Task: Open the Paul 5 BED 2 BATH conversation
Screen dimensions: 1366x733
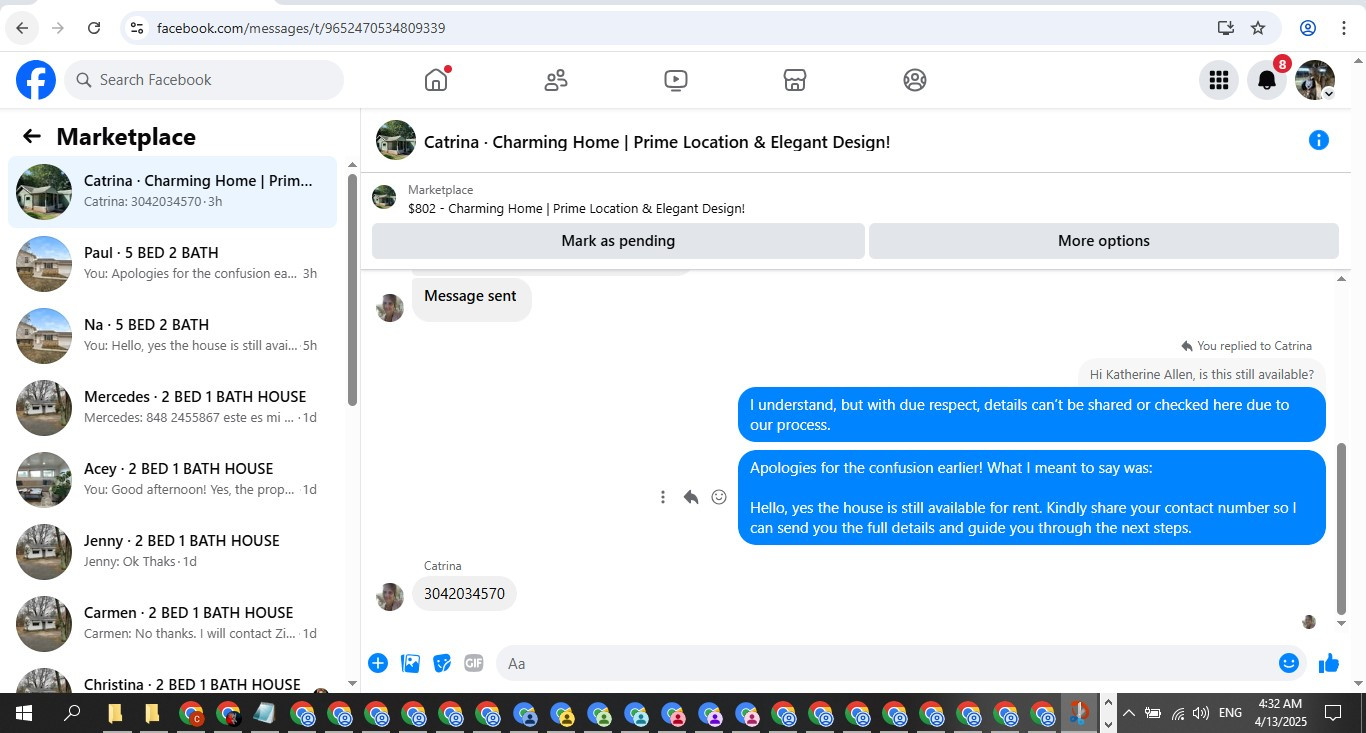Action: [172, 263]
